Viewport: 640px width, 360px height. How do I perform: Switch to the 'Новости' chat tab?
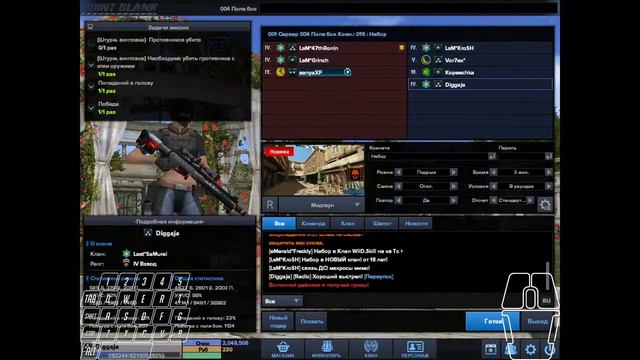click(416, 223)
